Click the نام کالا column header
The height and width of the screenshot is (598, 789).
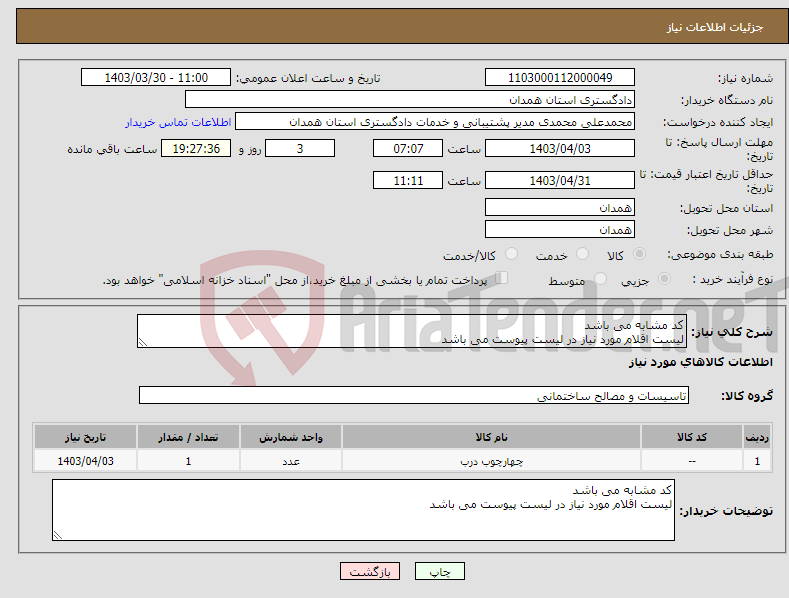(491, 437)
